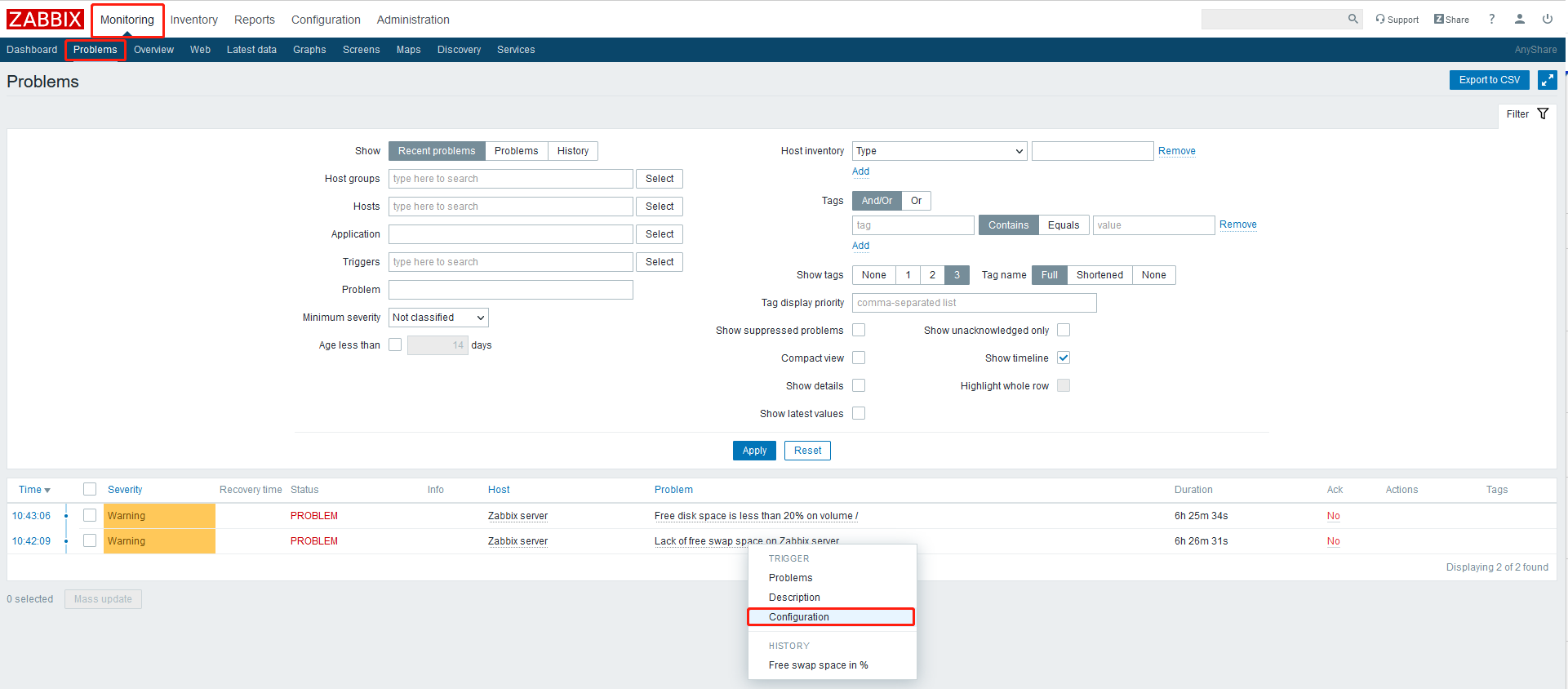Set tag match to Equals

[x=1064, y=225]
